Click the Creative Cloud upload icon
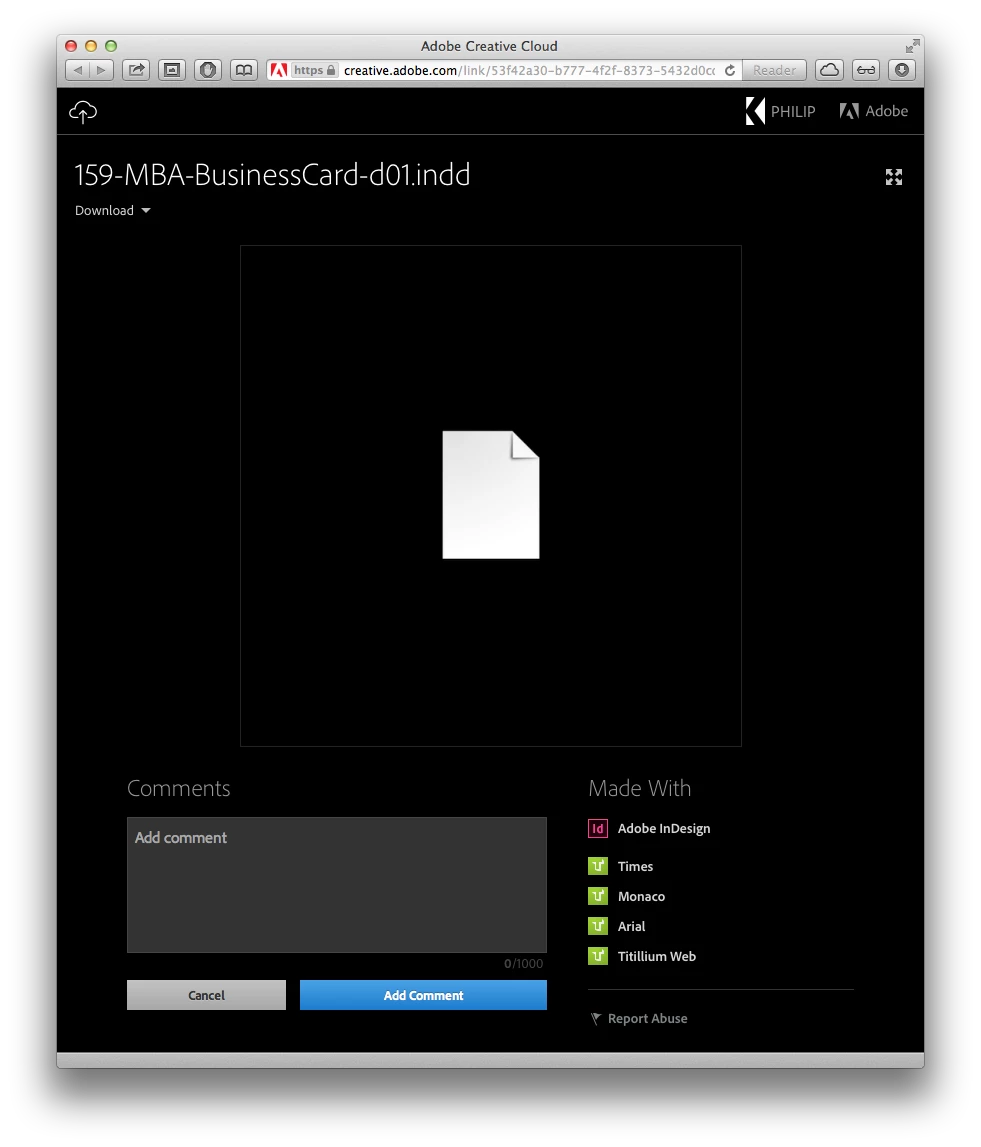The image size is (981, 1147). pyautogui.click(x=83, y=111)
